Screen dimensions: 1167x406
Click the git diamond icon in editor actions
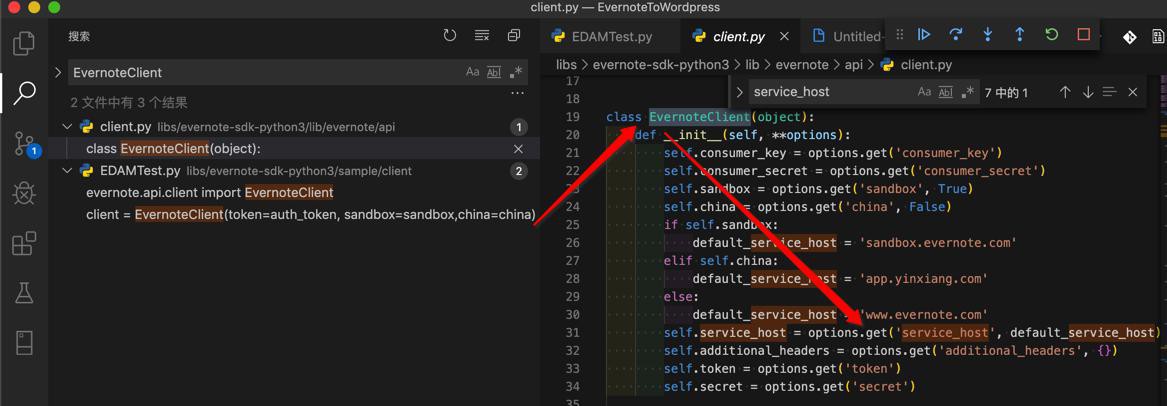click(1129, 36)
